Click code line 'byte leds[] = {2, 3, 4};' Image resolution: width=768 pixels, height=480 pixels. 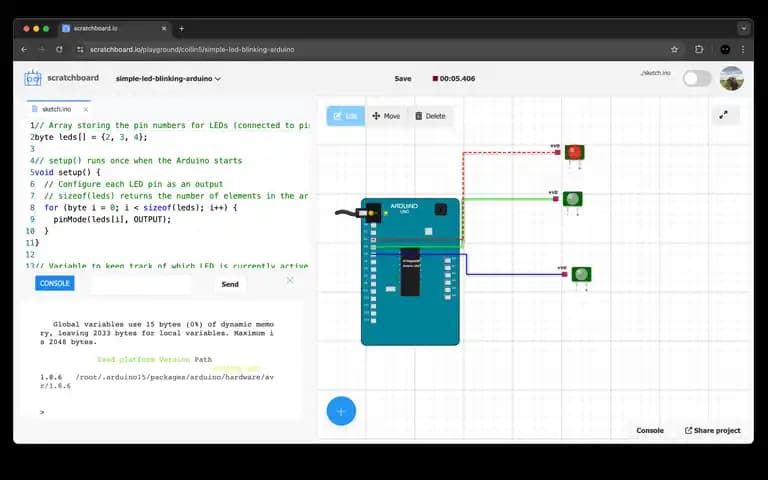tap(91, 137)
